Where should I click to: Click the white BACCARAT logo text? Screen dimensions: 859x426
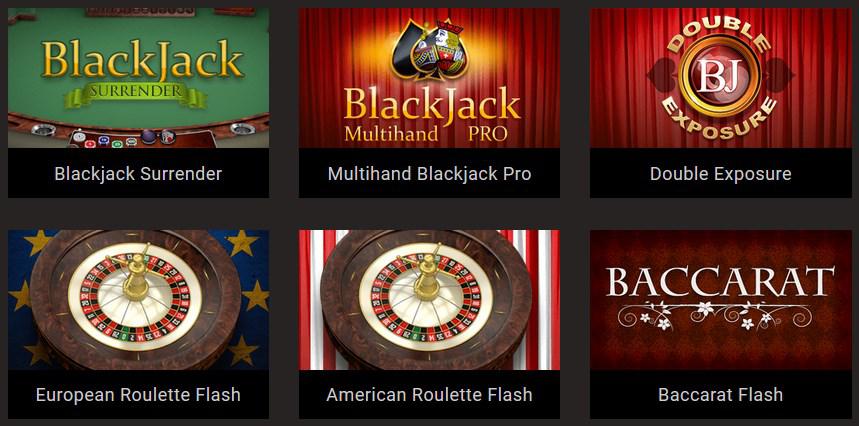(x=720, y=281)
